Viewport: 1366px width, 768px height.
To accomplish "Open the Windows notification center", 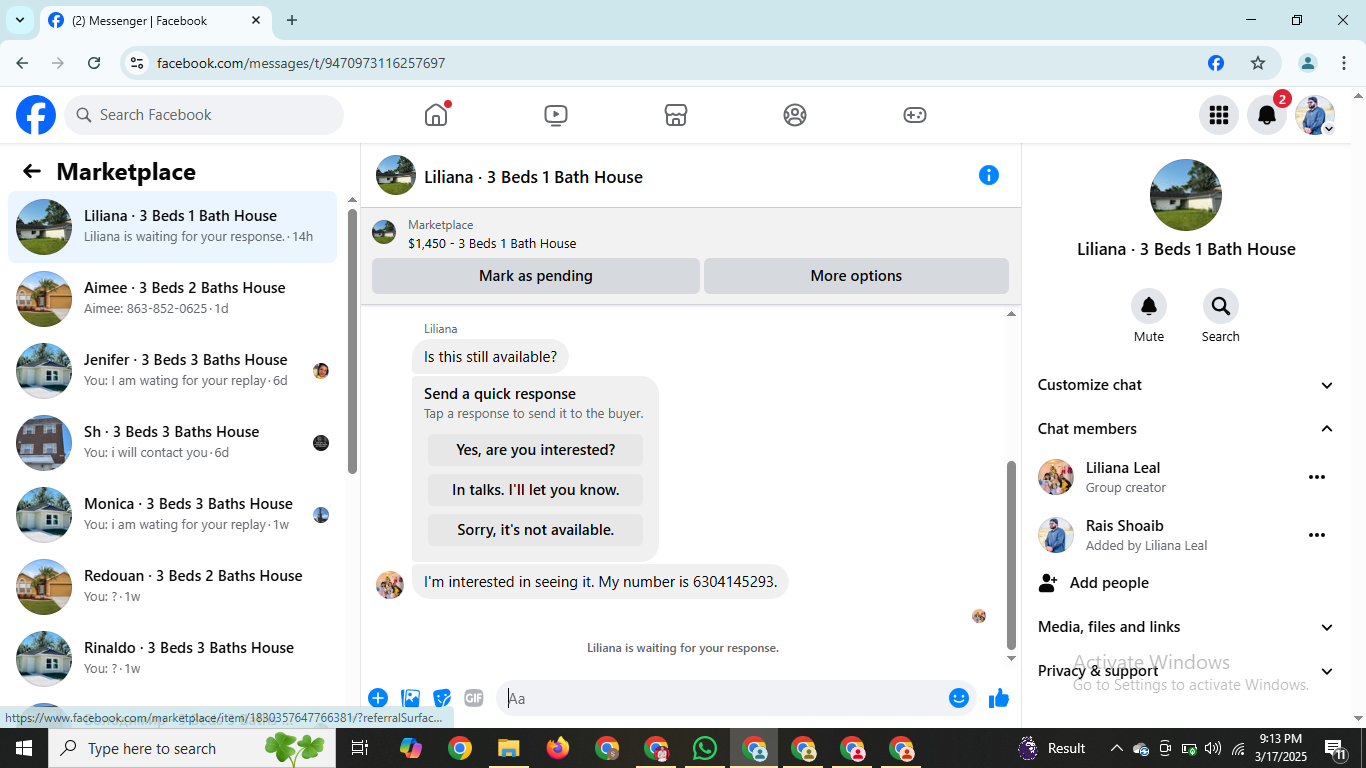I will tap(1335, 748).
